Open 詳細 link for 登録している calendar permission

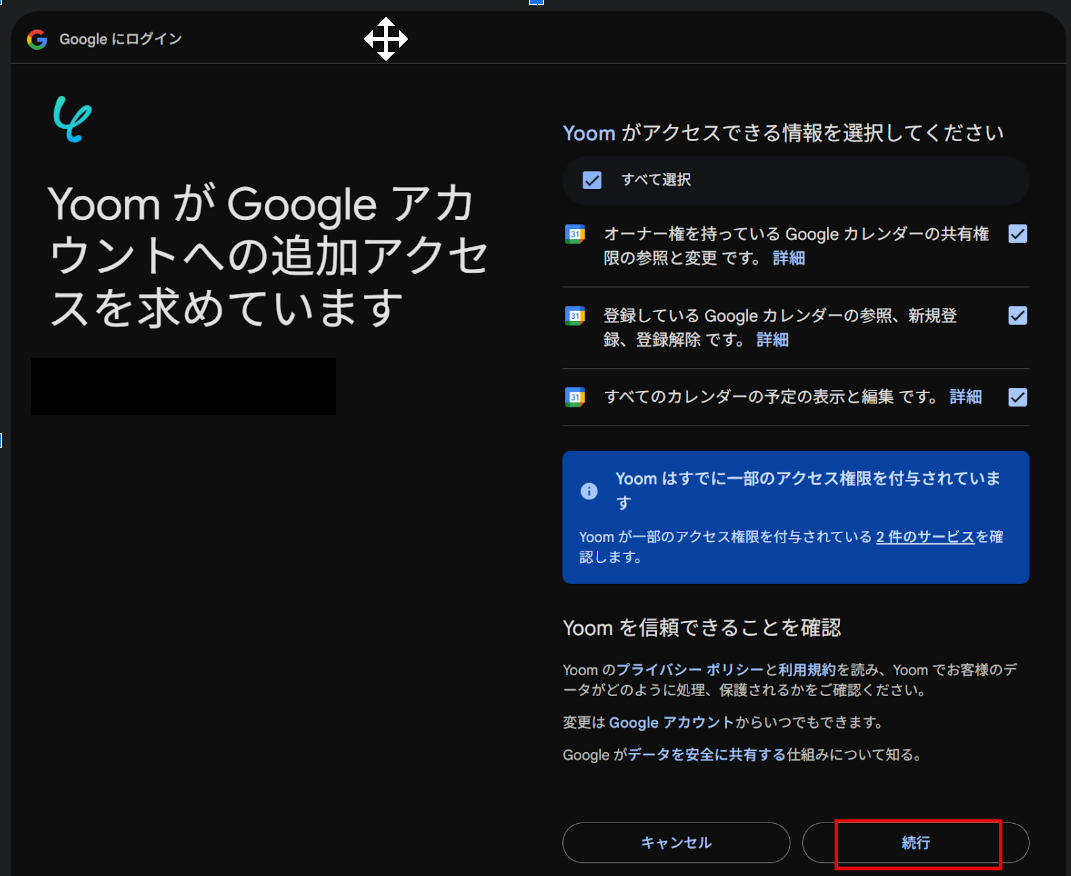pos(773,340)
